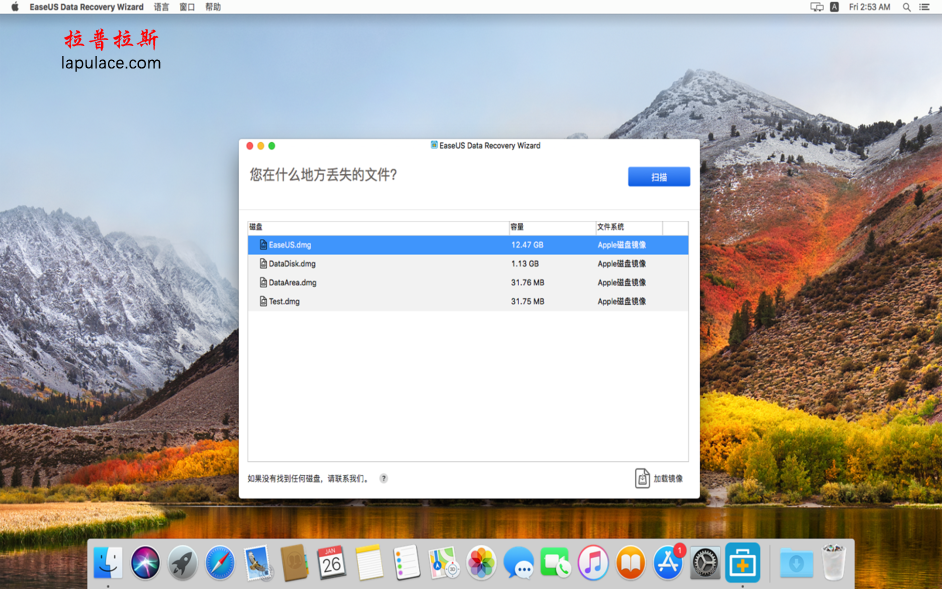Select the DataDisk.dmg disk row
The height and width of the screenshot is (589, 942).
[x=400, y=263]
